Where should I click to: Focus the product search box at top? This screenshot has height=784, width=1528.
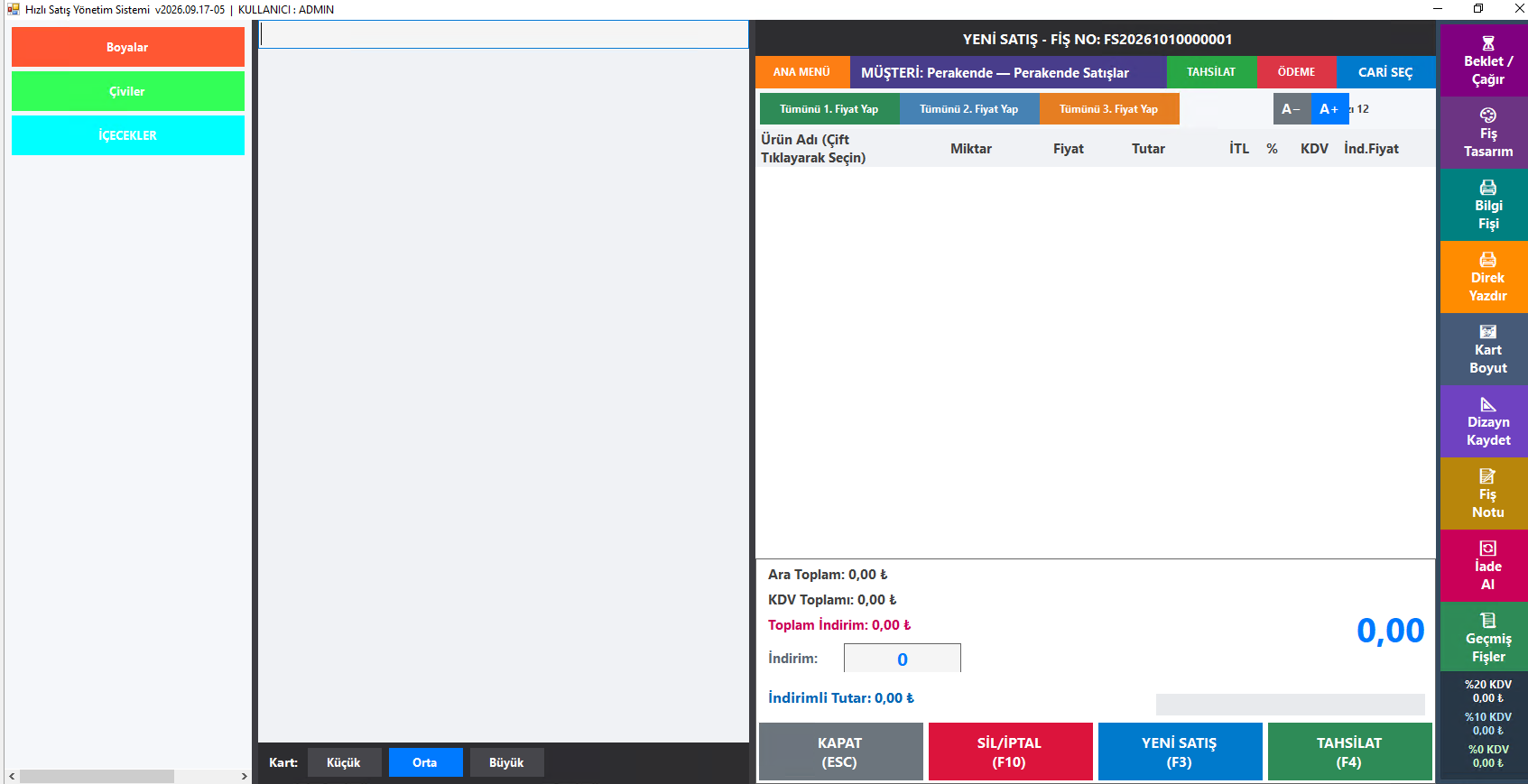tap(504, 34)
